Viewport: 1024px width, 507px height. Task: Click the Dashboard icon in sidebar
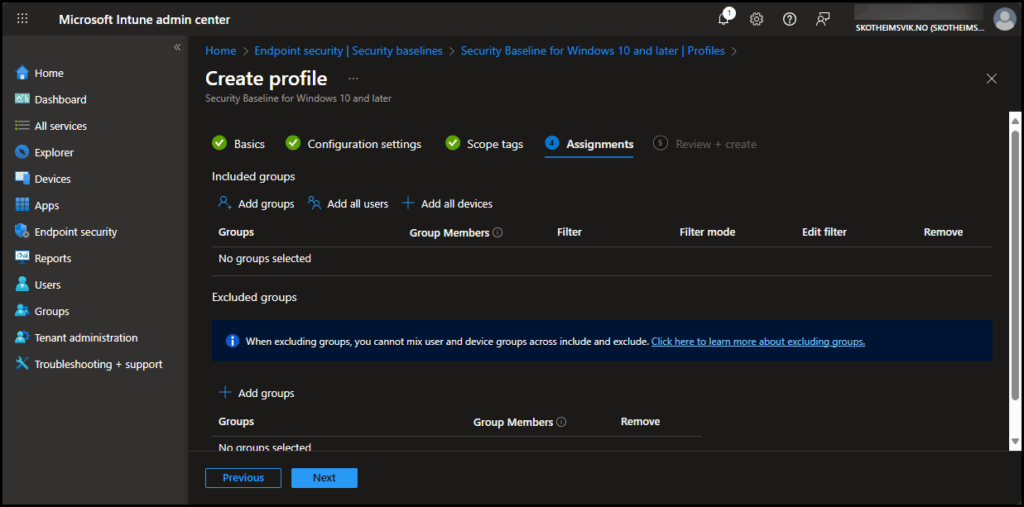(23, 99)
